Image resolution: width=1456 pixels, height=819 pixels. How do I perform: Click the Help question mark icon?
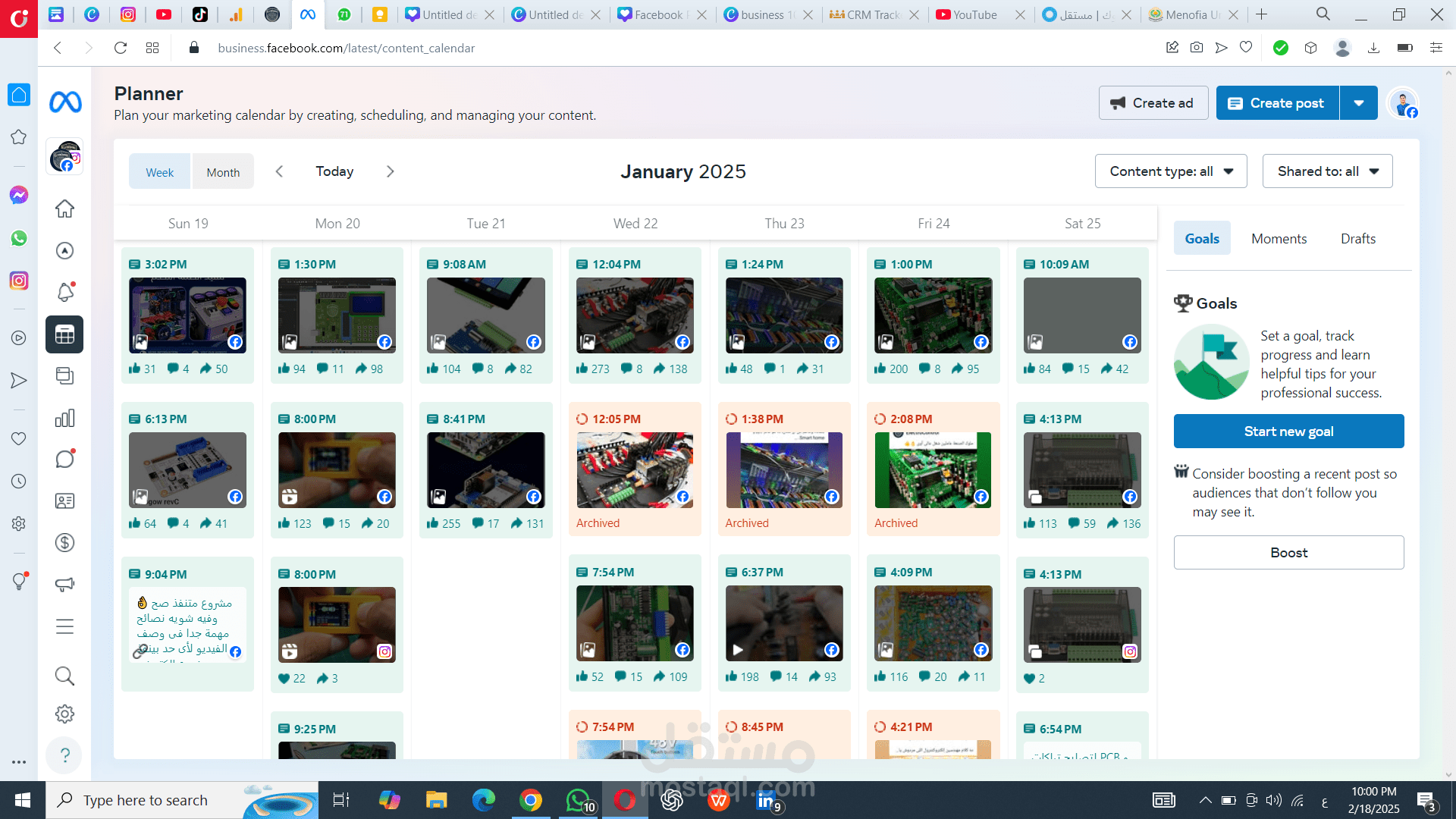64,755
